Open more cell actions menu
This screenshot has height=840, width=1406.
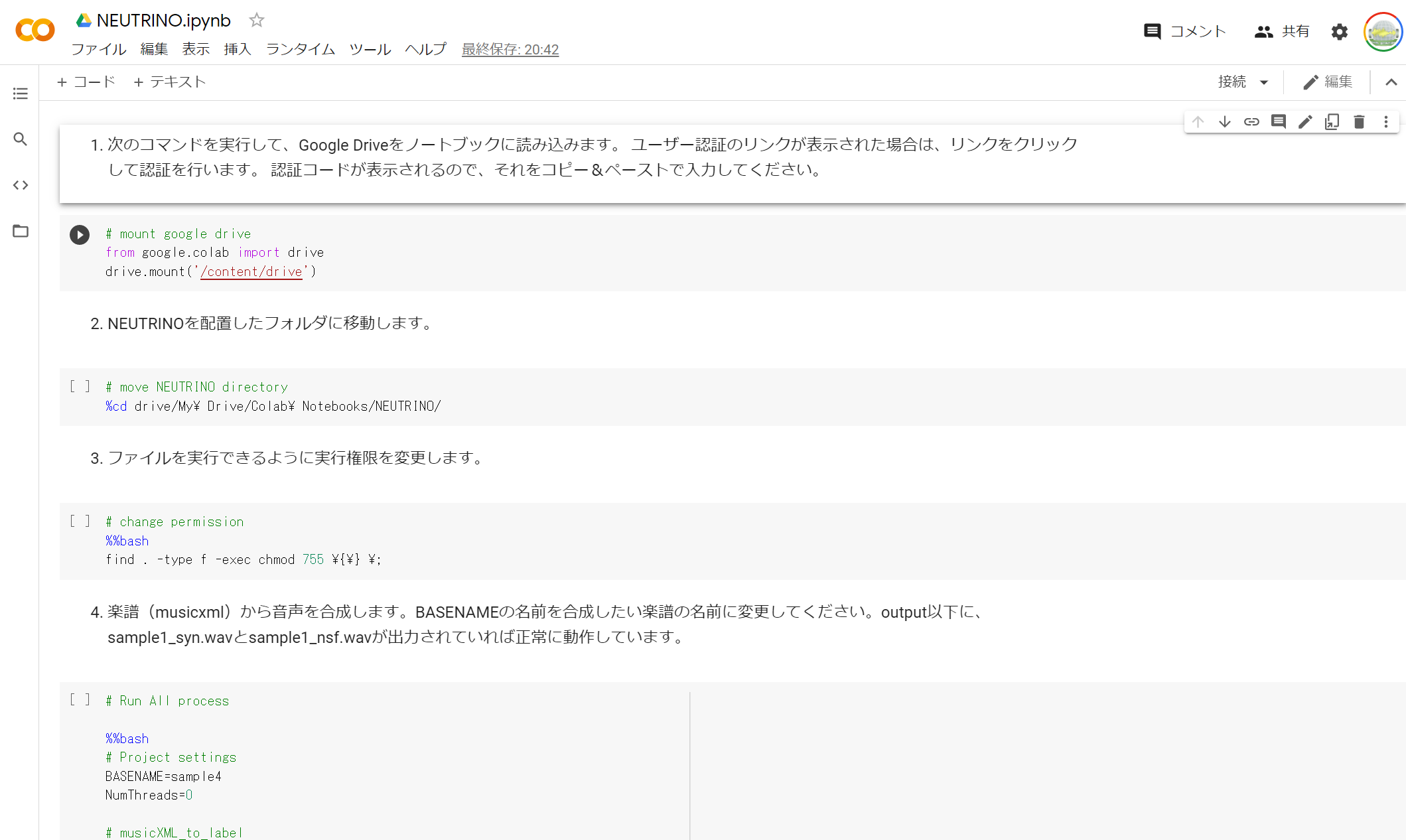1386,122
